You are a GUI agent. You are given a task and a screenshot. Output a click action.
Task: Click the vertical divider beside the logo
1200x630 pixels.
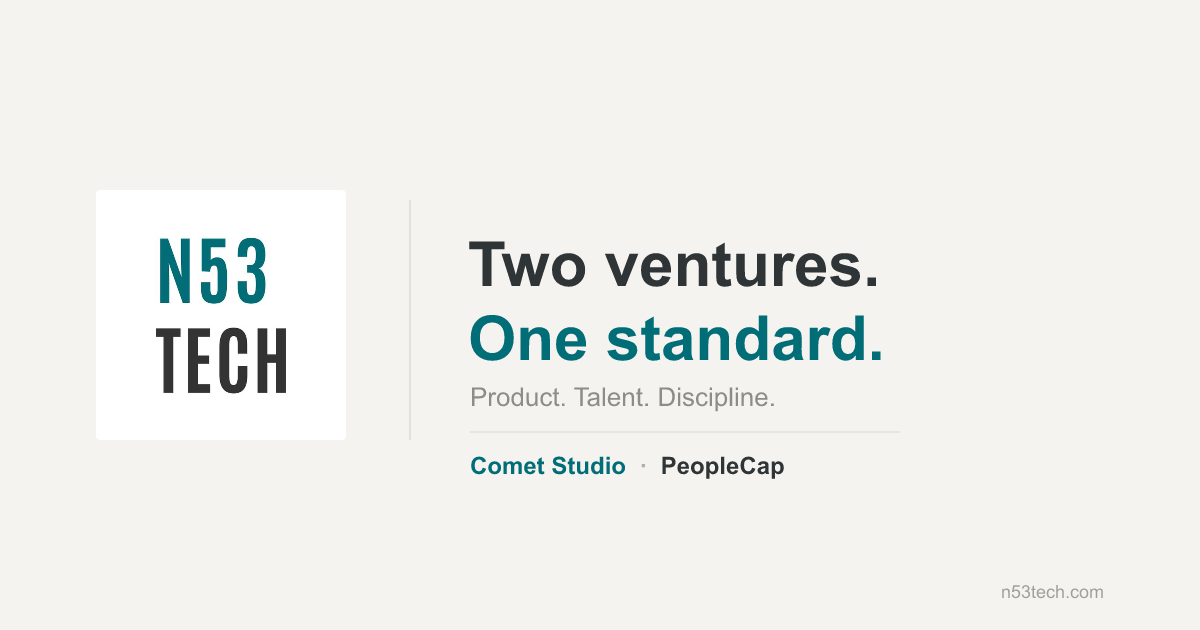click(x=410, y=320)
